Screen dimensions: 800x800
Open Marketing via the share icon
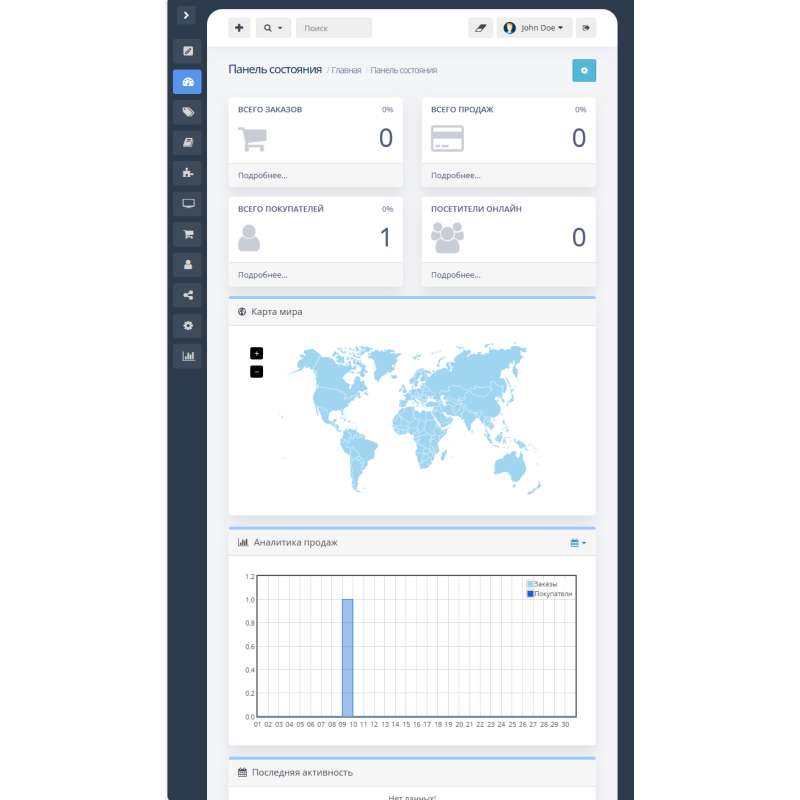[187, 294]
